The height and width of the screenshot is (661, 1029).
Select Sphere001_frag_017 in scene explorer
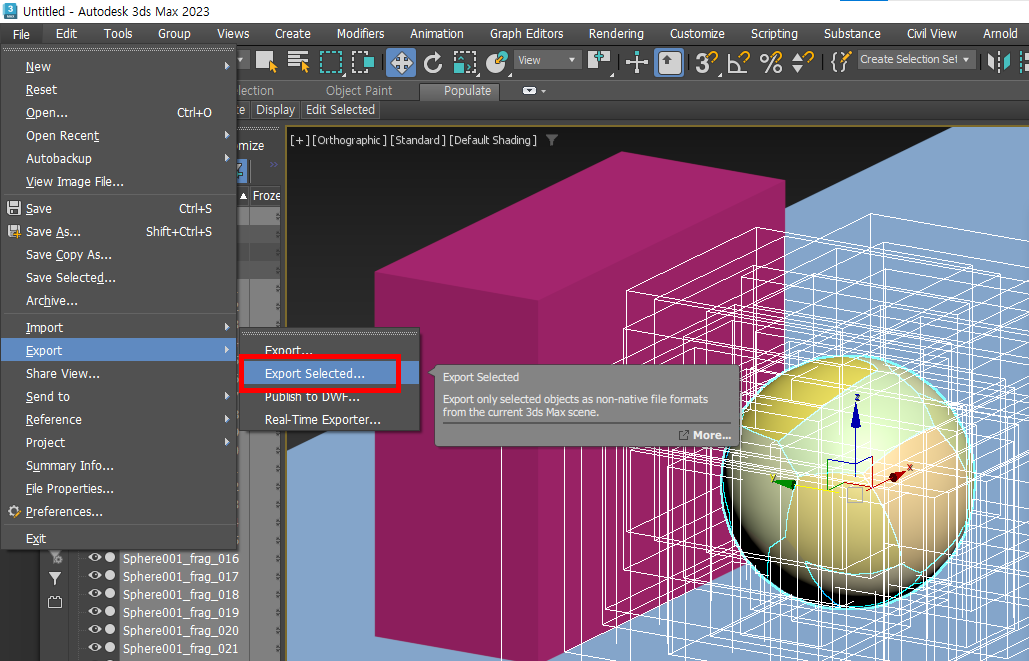click(x=180, y=576)
